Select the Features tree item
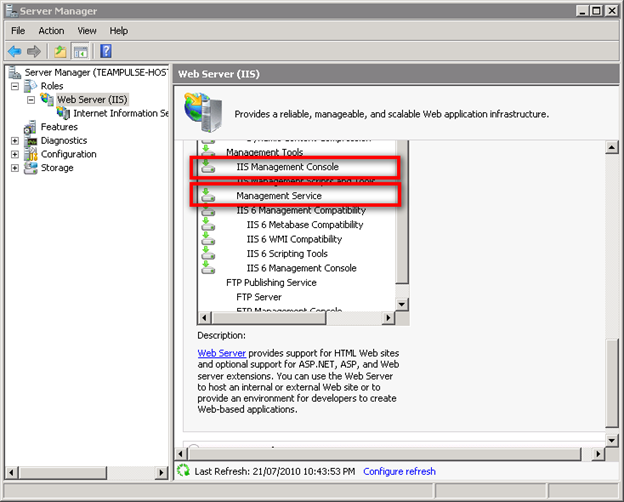This screenshot has width=624, height=502. pos(59,127)
